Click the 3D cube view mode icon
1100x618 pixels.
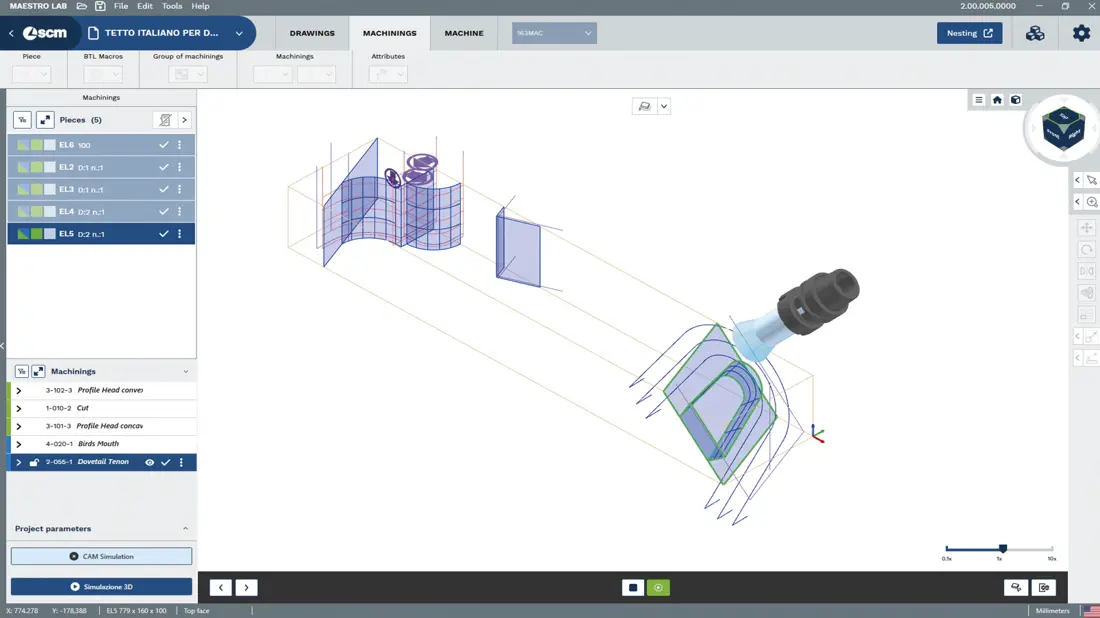[1015, 100]
